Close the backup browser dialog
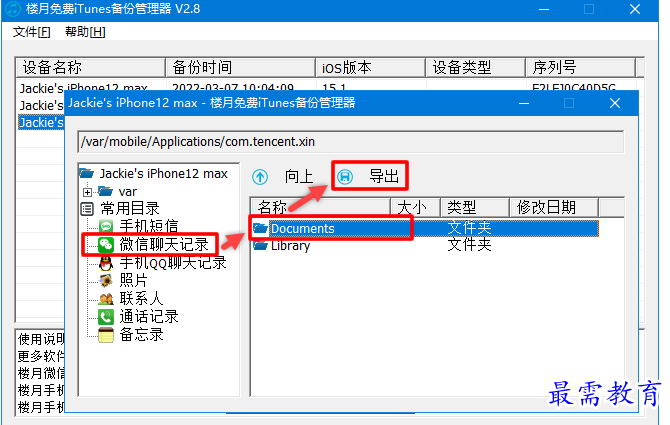The width and height of the screenshot is (670, 425). [x=615, y=103]
